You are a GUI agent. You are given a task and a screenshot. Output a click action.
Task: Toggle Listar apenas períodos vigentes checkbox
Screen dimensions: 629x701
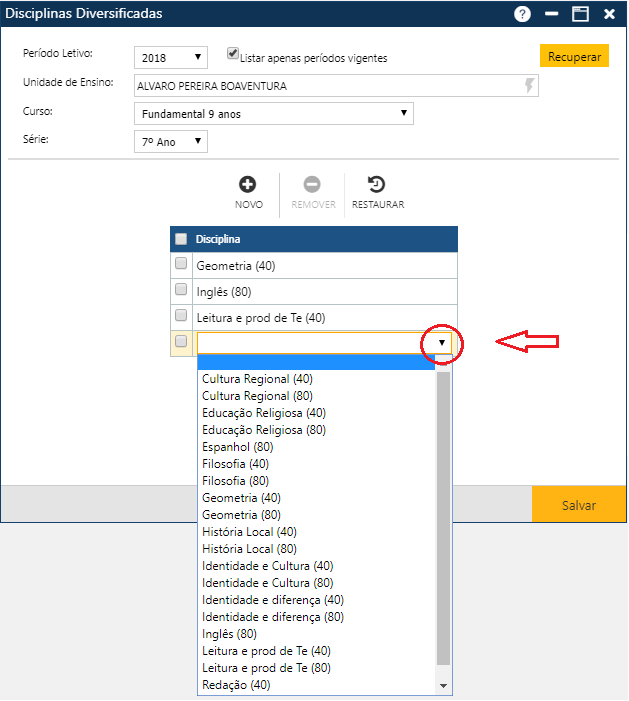(x=233, y=54)
